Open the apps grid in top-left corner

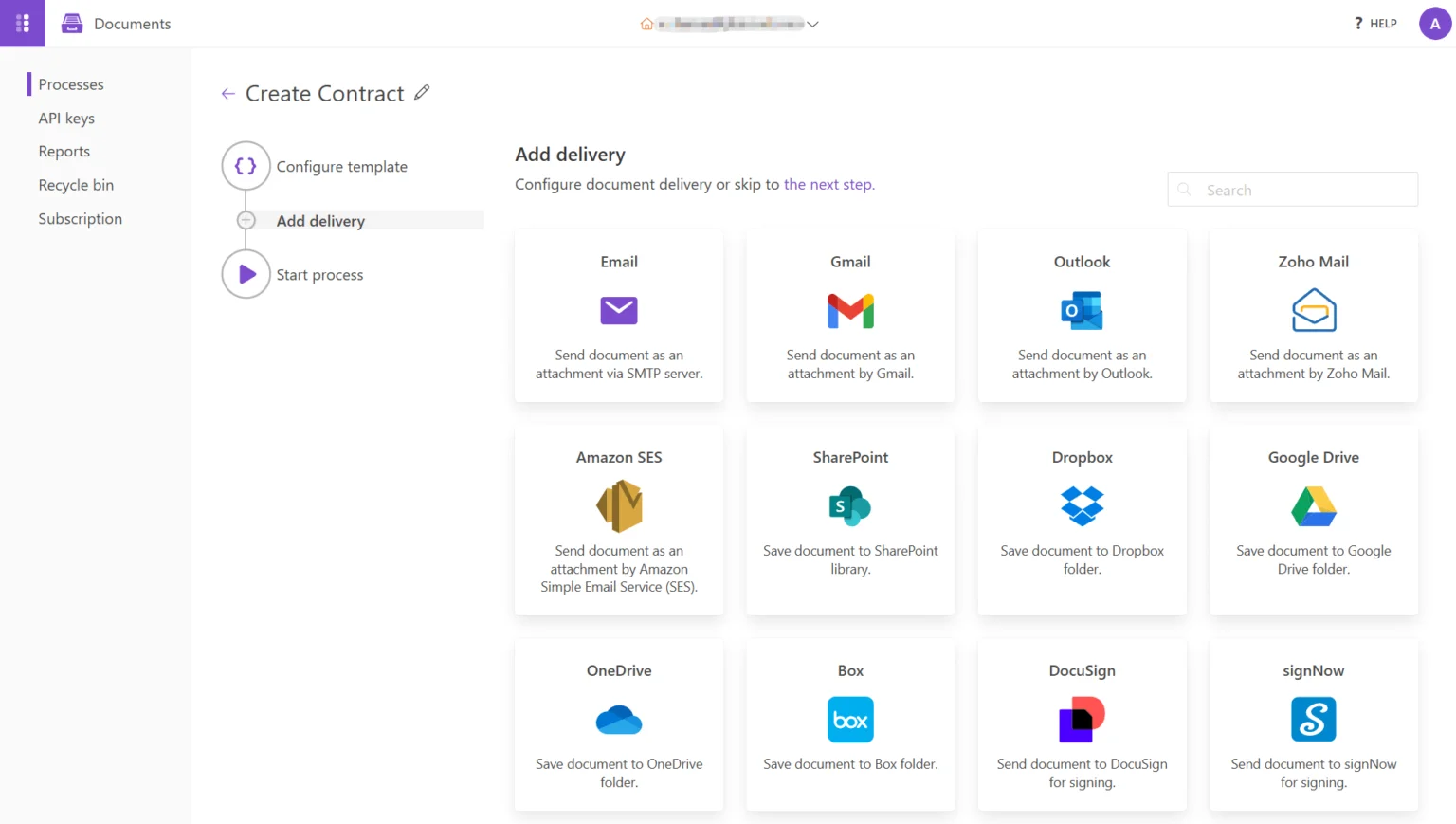point(22,23)
